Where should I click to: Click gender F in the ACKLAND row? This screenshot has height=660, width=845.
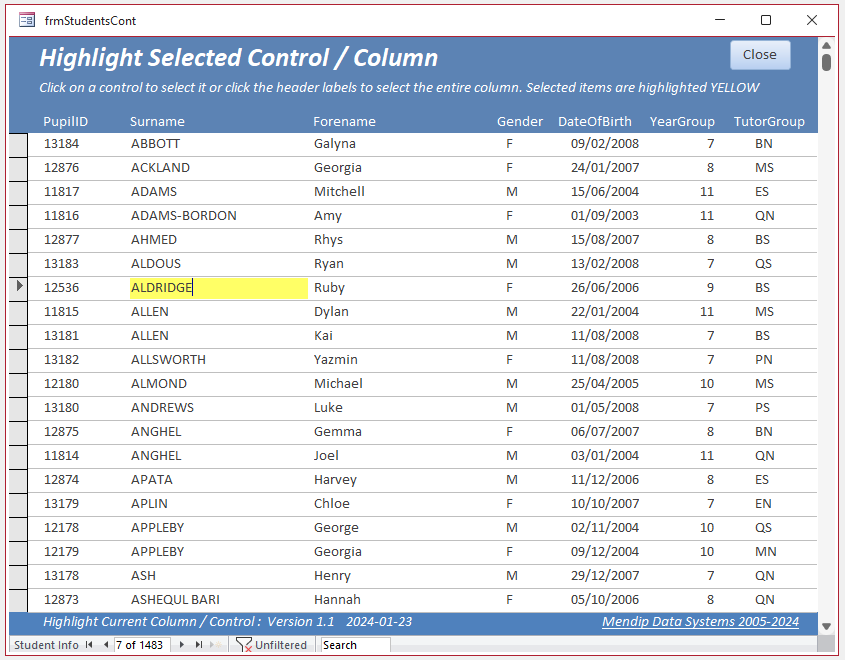point(509,168)
